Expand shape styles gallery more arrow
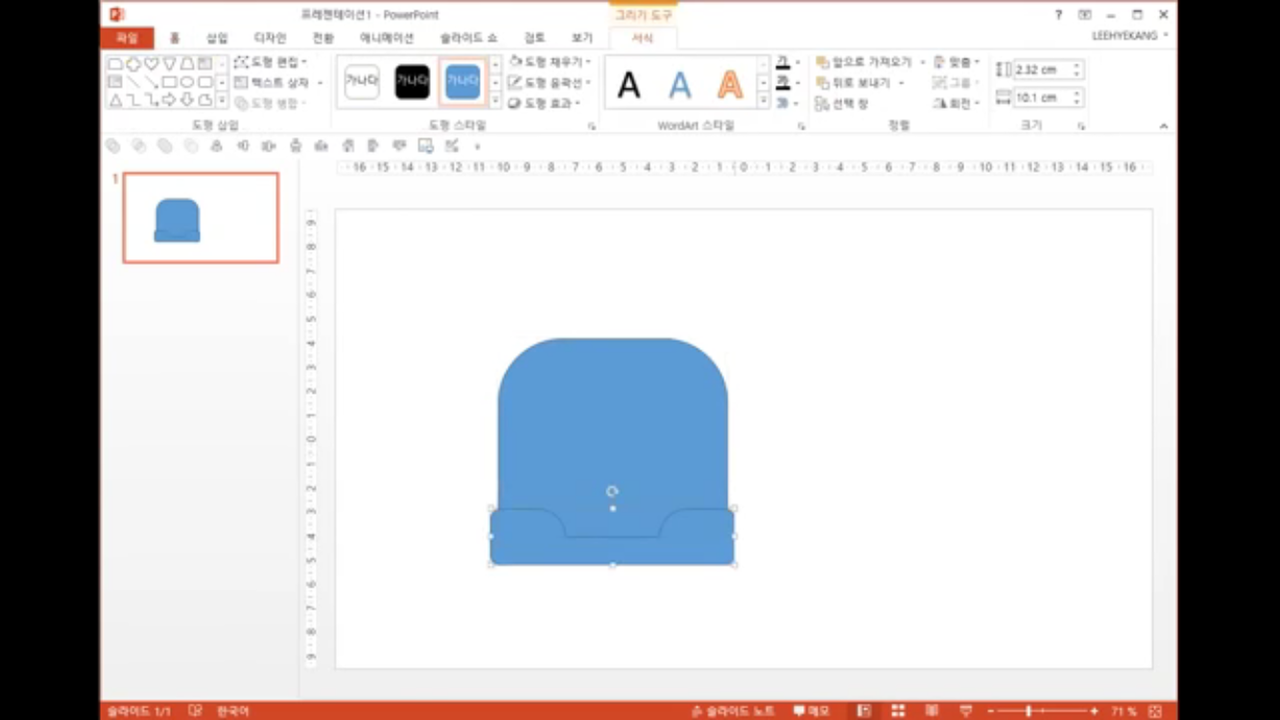This screenshot has width=1280, height=720. pyautogui.click(x=495, y=101)
